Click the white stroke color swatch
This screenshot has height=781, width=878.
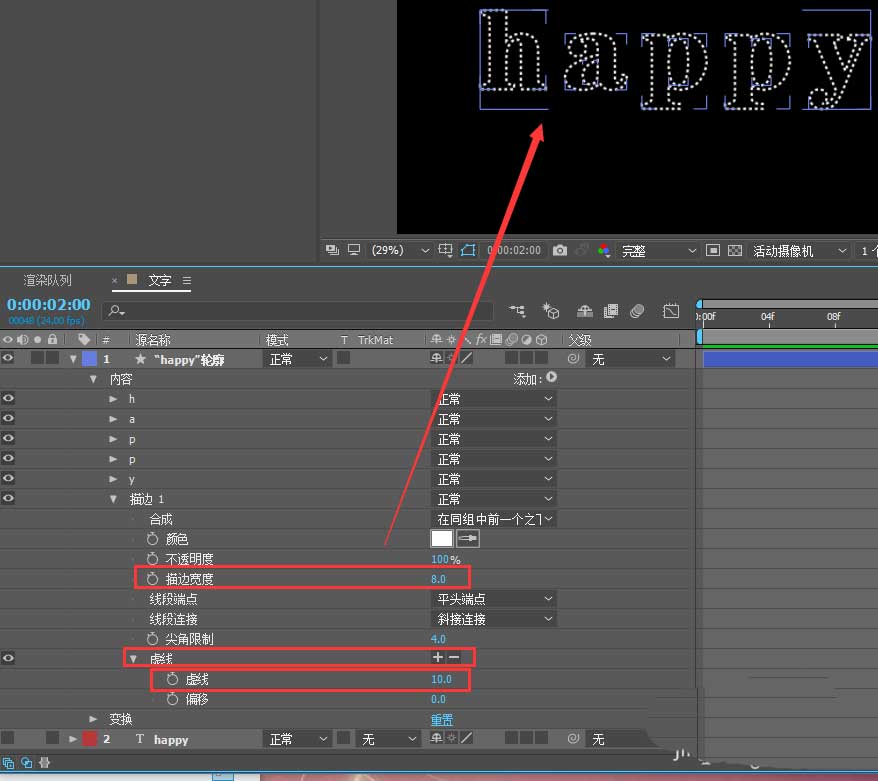[x=441, y=539]
